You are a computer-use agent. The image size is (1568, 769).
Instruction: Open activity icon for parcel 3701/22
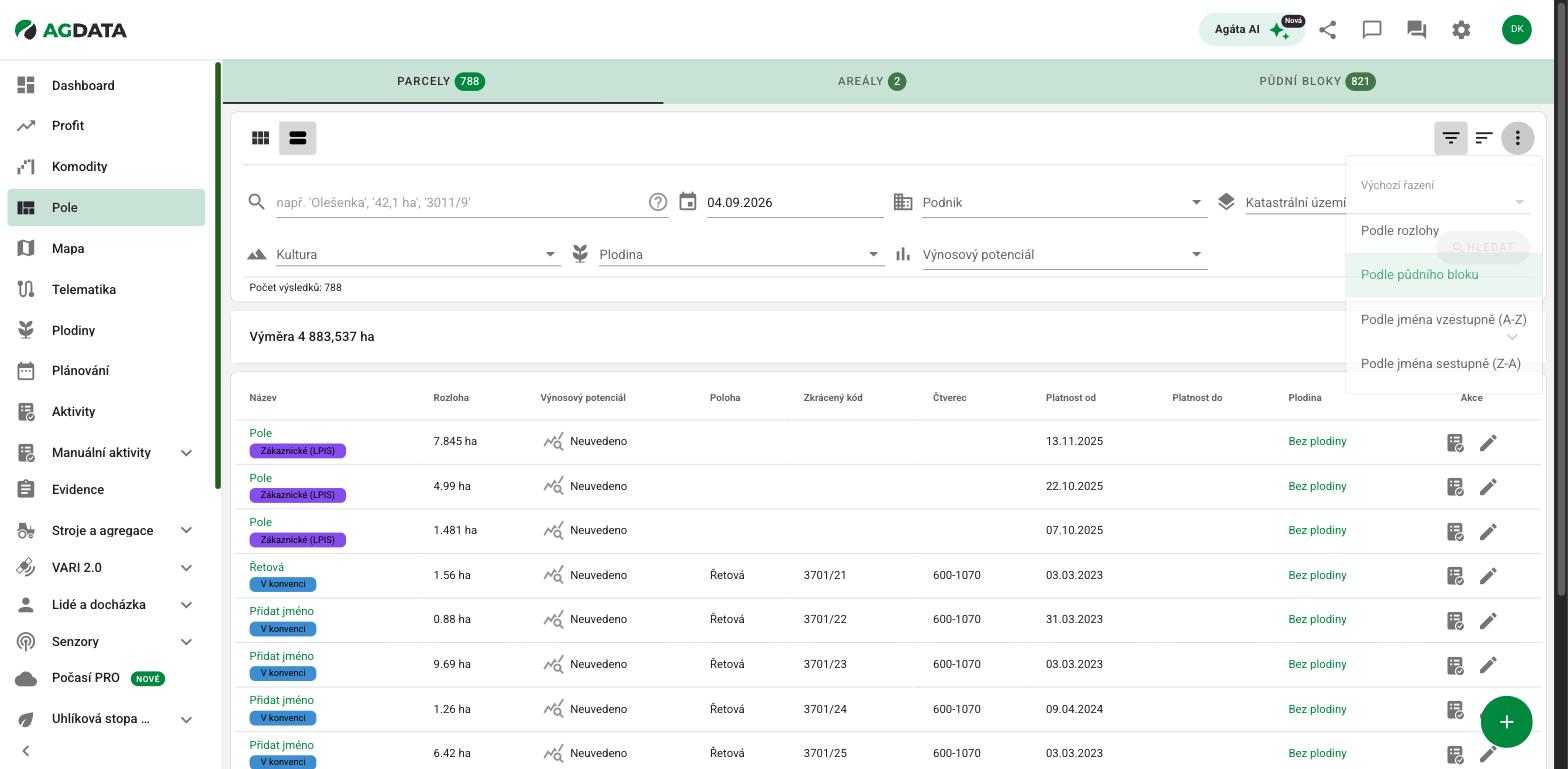(x=1456, y=620)
